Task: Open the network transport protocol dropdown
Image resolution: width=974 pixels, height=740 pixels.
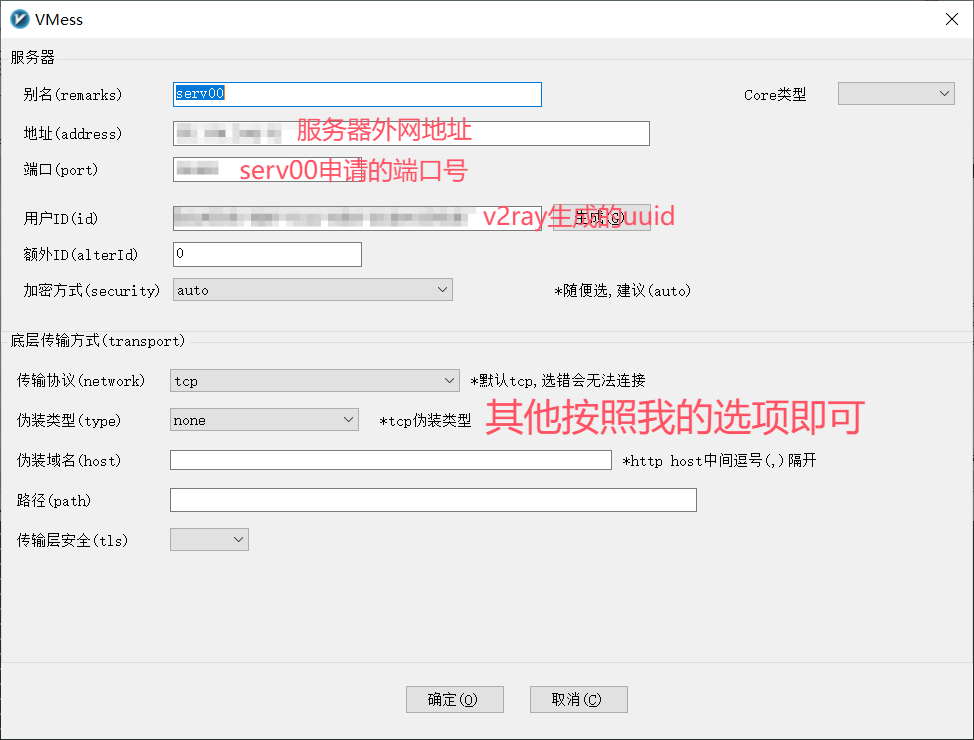Action: (314, 380)
